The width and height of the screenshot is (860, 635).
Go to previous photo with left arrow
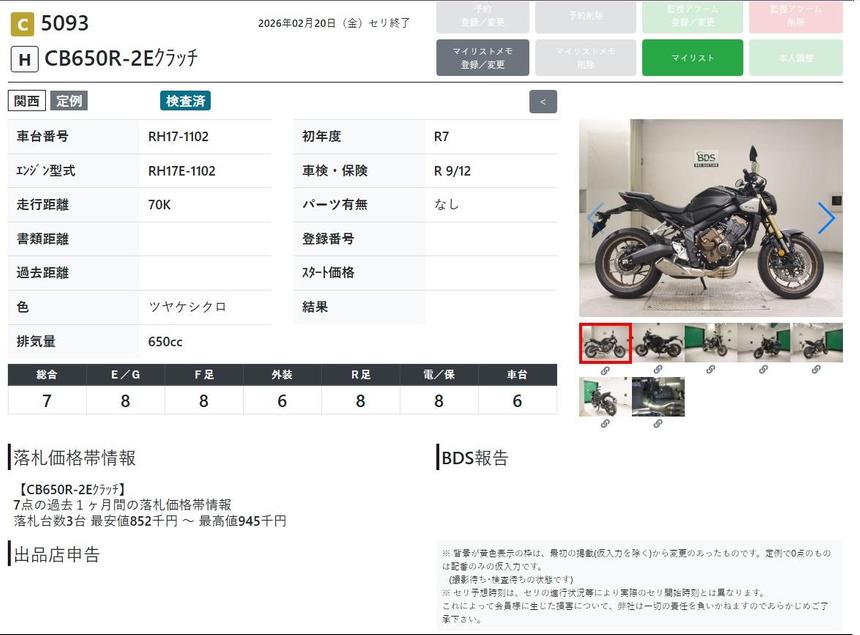click(x=595, y=218)
